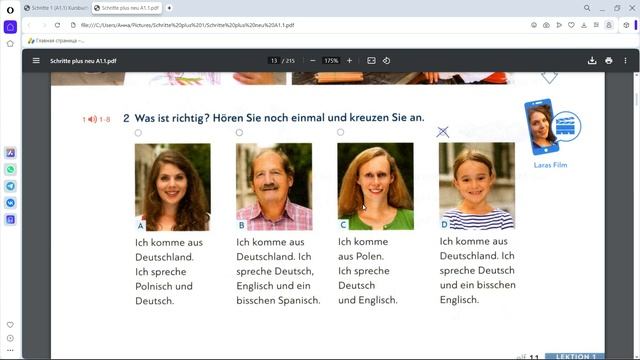Go forward in browser history

[44, 25]
